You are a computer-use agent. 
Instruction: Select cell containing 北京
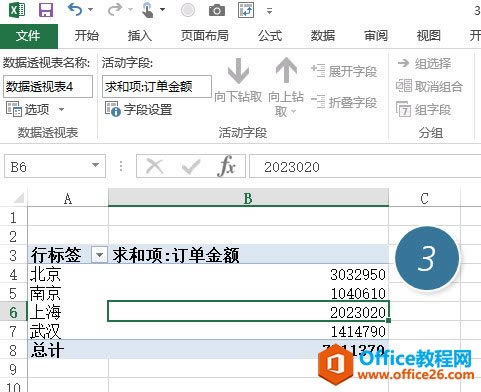click(68, 275)
